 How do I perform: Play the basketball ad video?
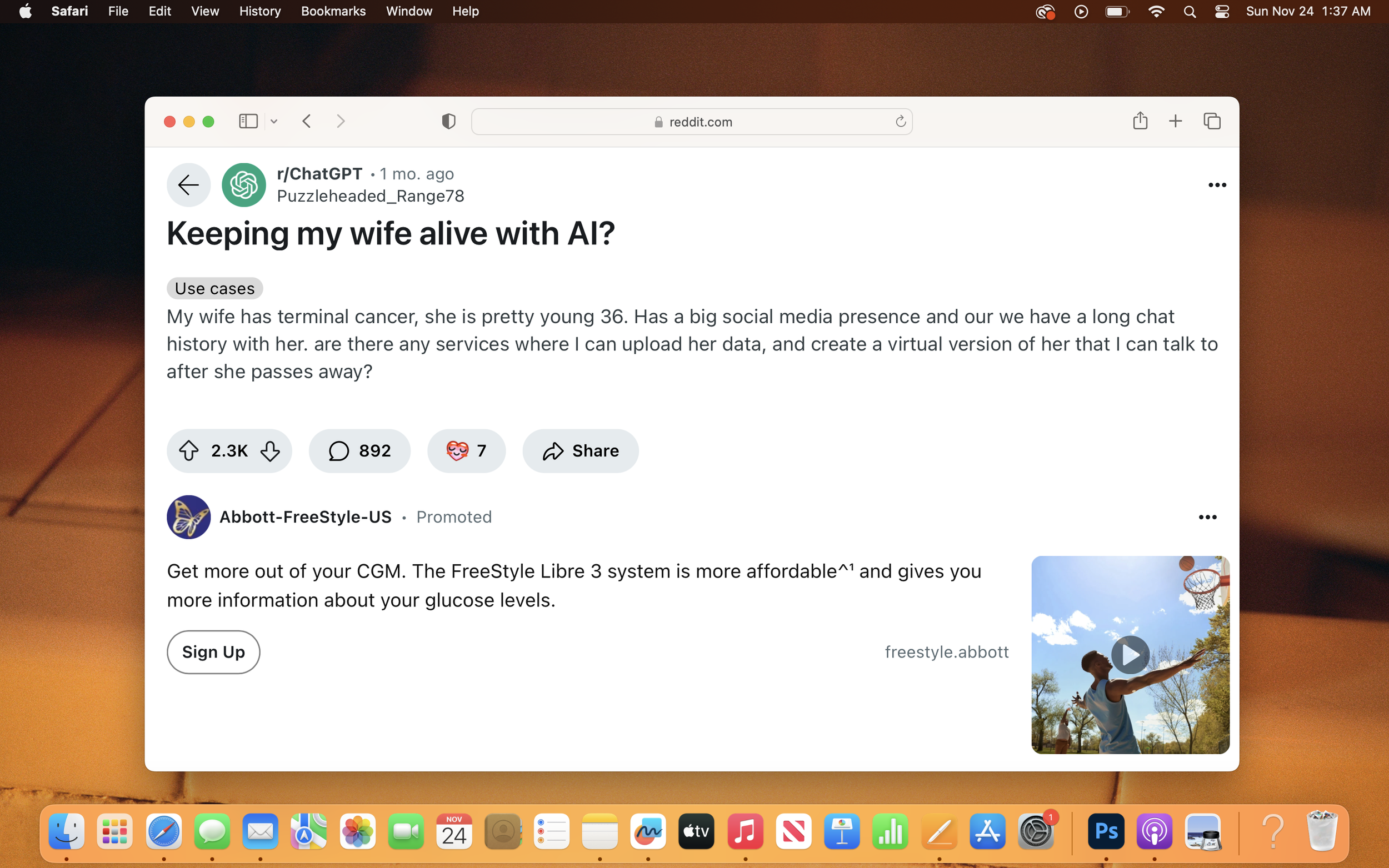(x=1130, y=654)
